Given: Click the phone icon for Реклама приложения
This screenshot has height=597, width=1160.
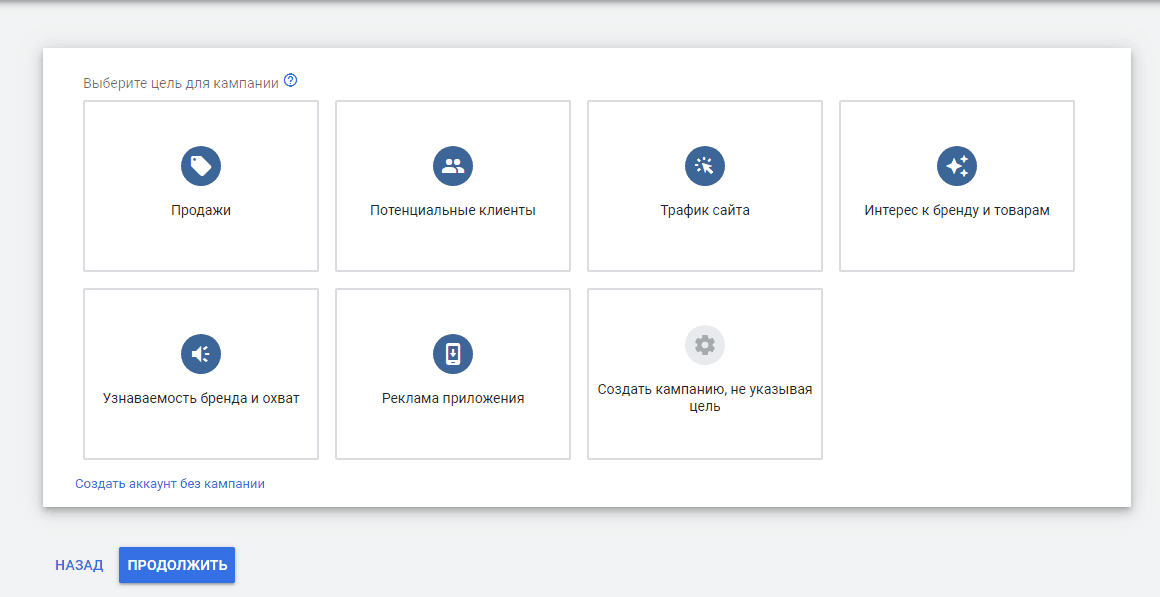Looking at the screenshot, I should tap(452, 353).
